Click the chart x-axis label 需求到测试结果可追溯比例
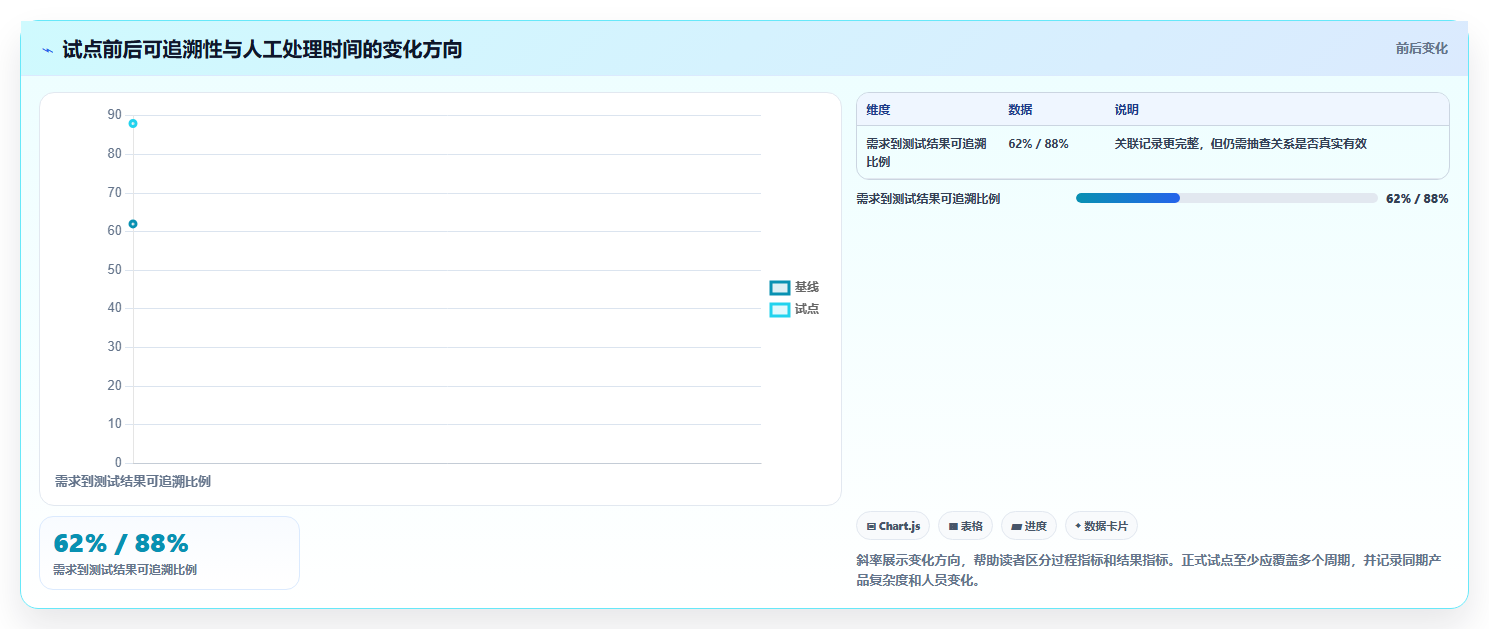Viewport: 1489px width, 629px height. 133,482
